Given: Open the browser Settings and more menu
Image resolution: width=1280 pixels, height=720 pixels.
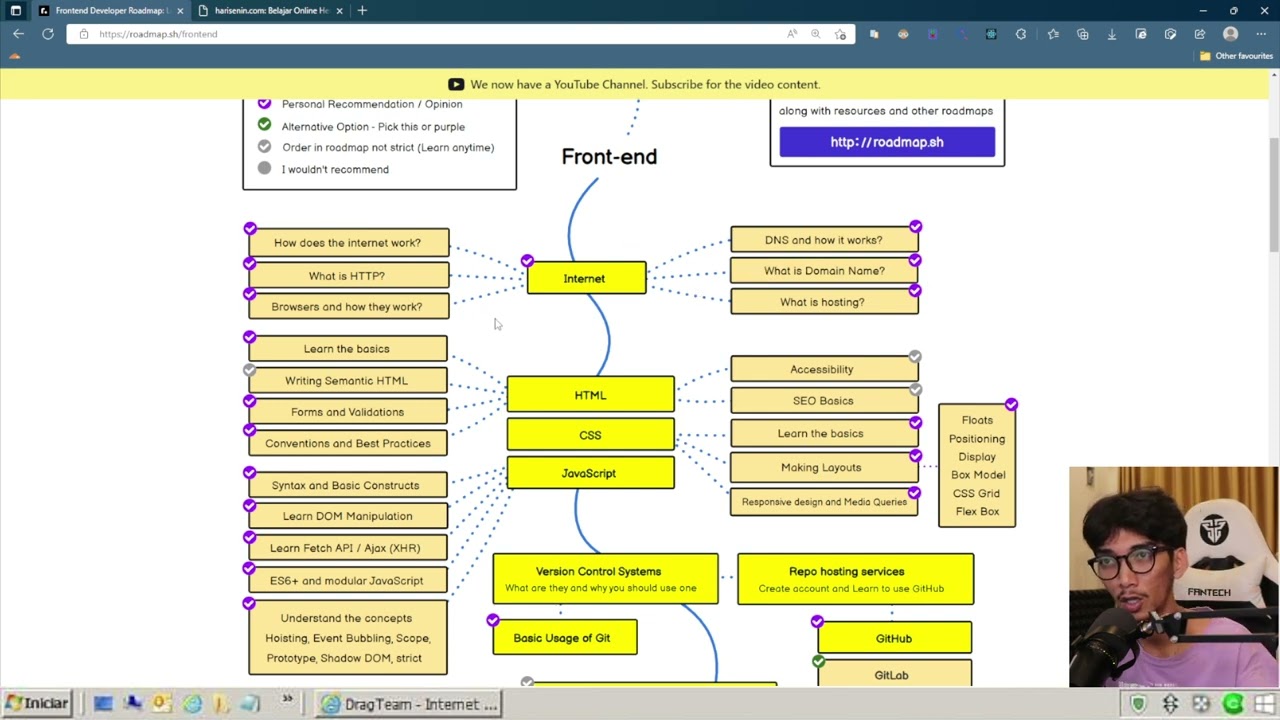Looking at the screenshot, I should tap(1260, 34).
